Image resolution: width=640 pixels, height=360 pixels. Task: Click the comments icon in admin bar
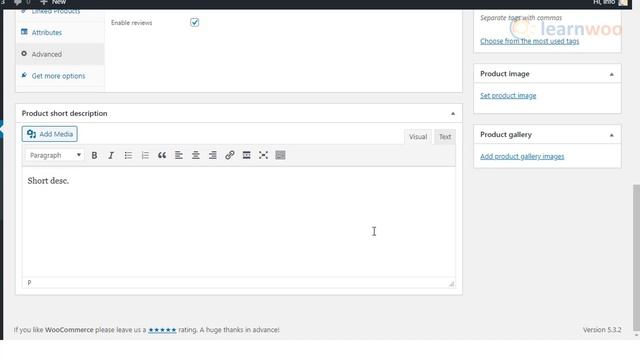(18, 2)
